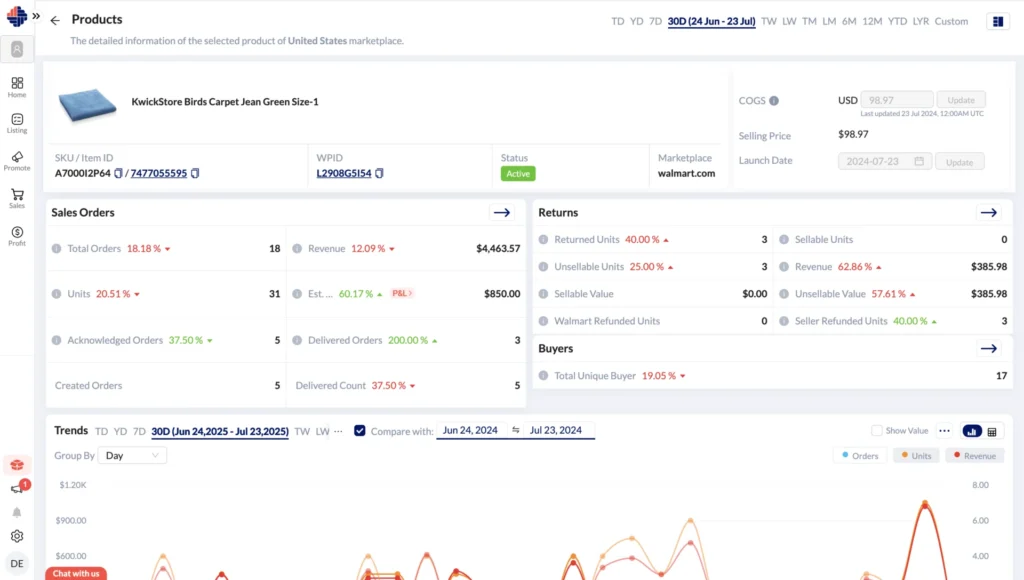Image resolution: width=1024 pixels, height=580 pixels.
Task: Open the Launch Date calendar icon
Action: pos(919,161)
